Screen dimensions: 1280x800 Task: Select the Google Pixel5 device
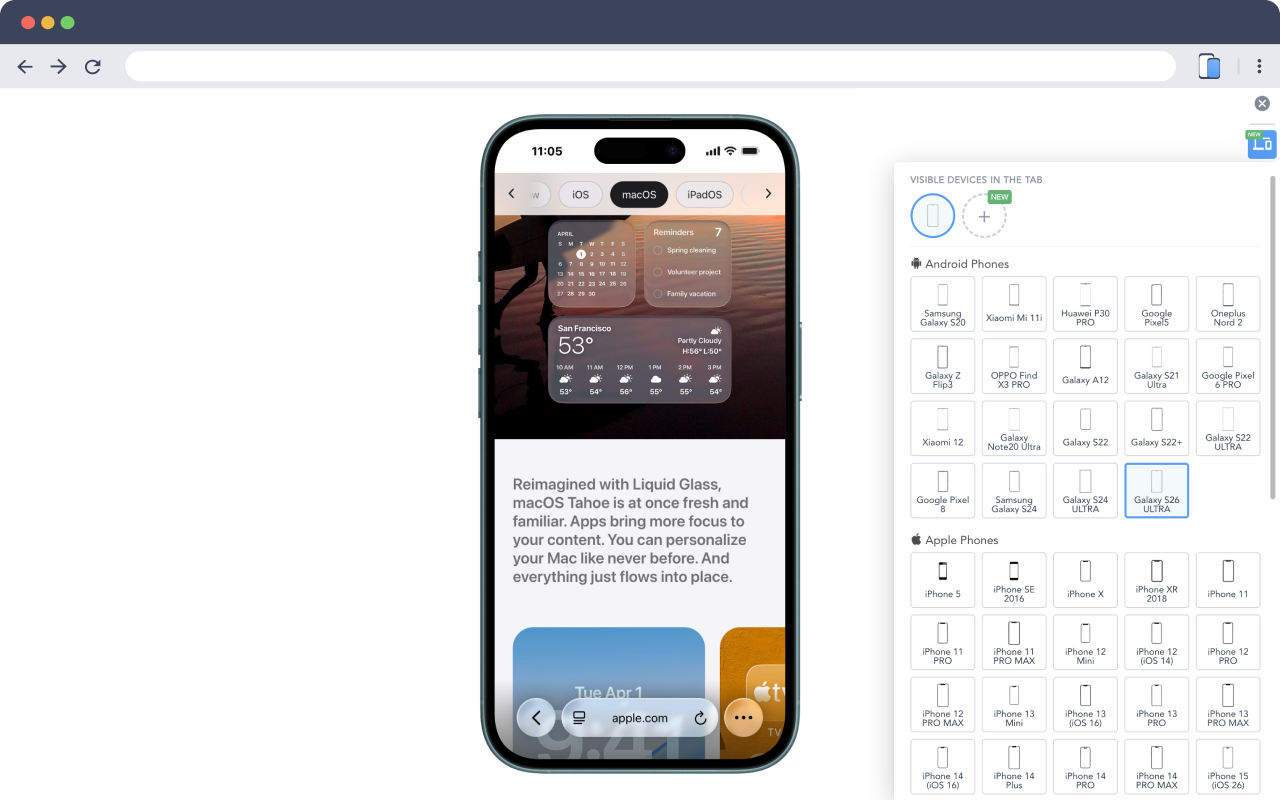click(x=1157, y=305)
